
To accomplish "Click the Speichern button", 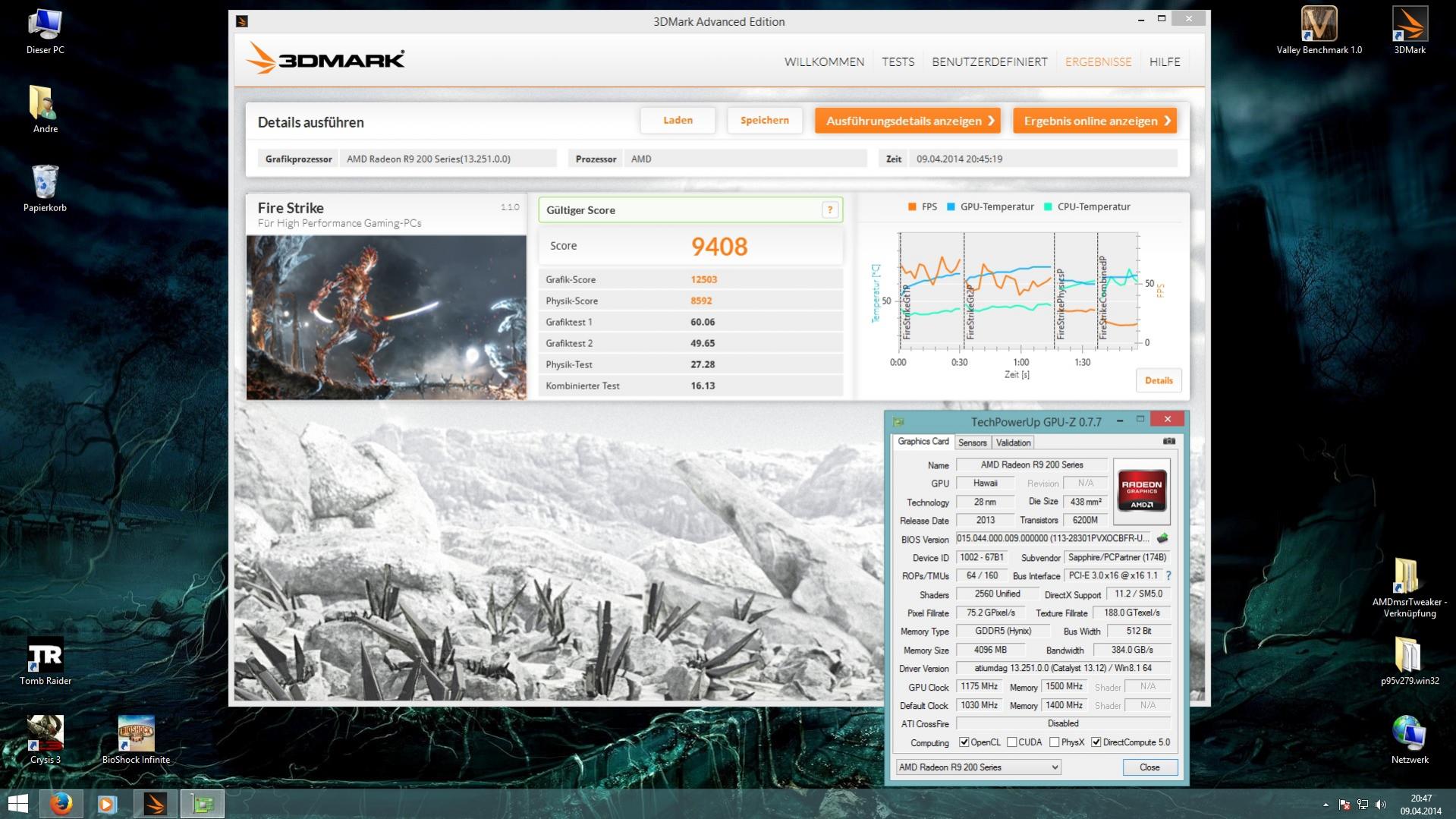I will pyautogui.click(x=764, y=121).
